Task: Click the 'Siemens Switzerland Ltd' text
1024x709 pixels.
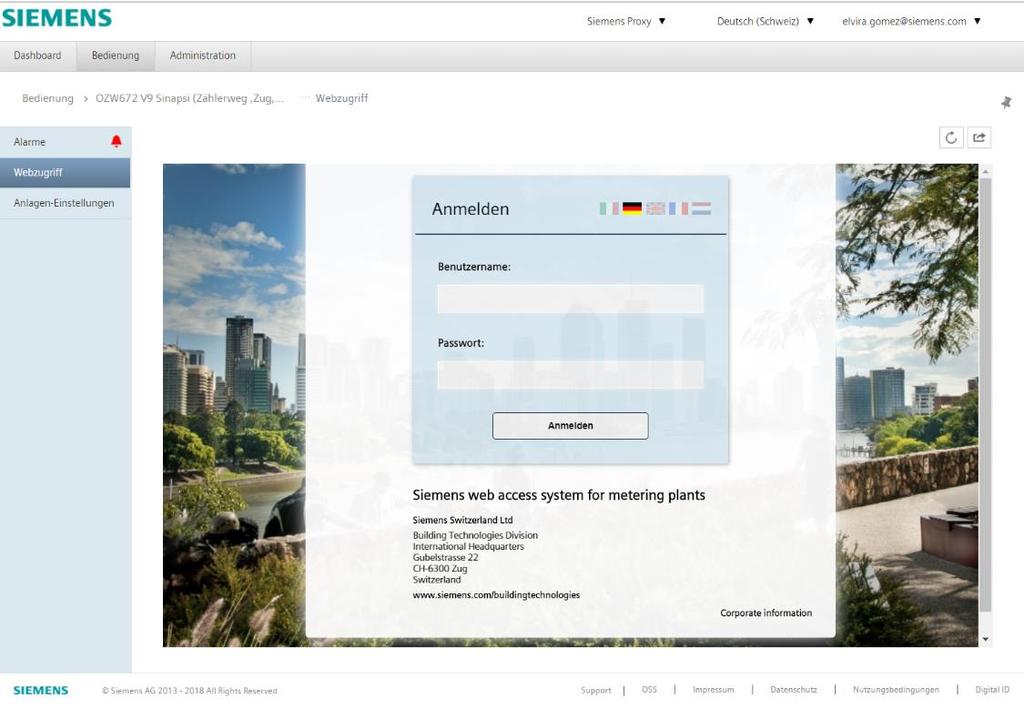Action: click(x=462, y=520)
